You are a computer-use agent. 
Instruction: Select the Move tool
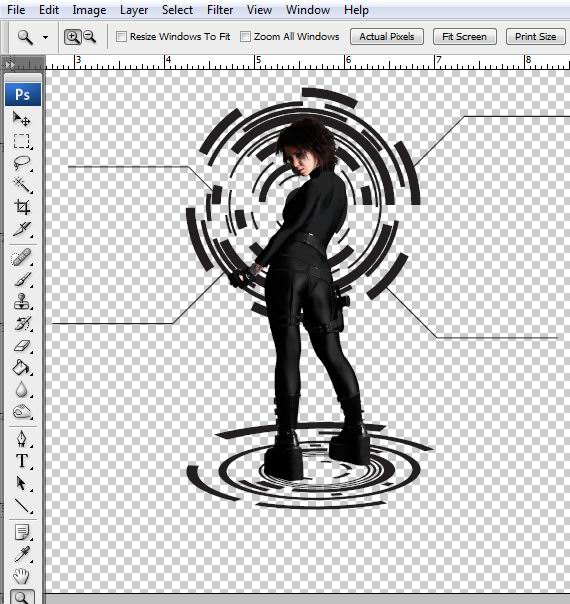coord(22,119)
